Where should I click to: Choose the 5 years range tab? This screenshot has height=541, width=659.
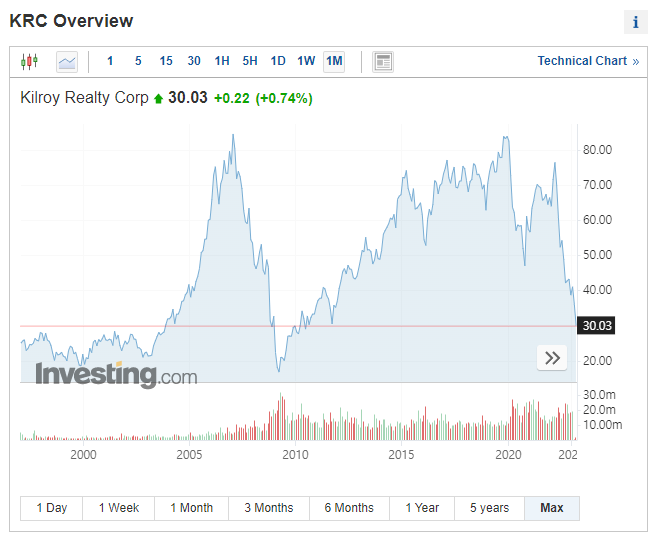click(x=489, y=508)
